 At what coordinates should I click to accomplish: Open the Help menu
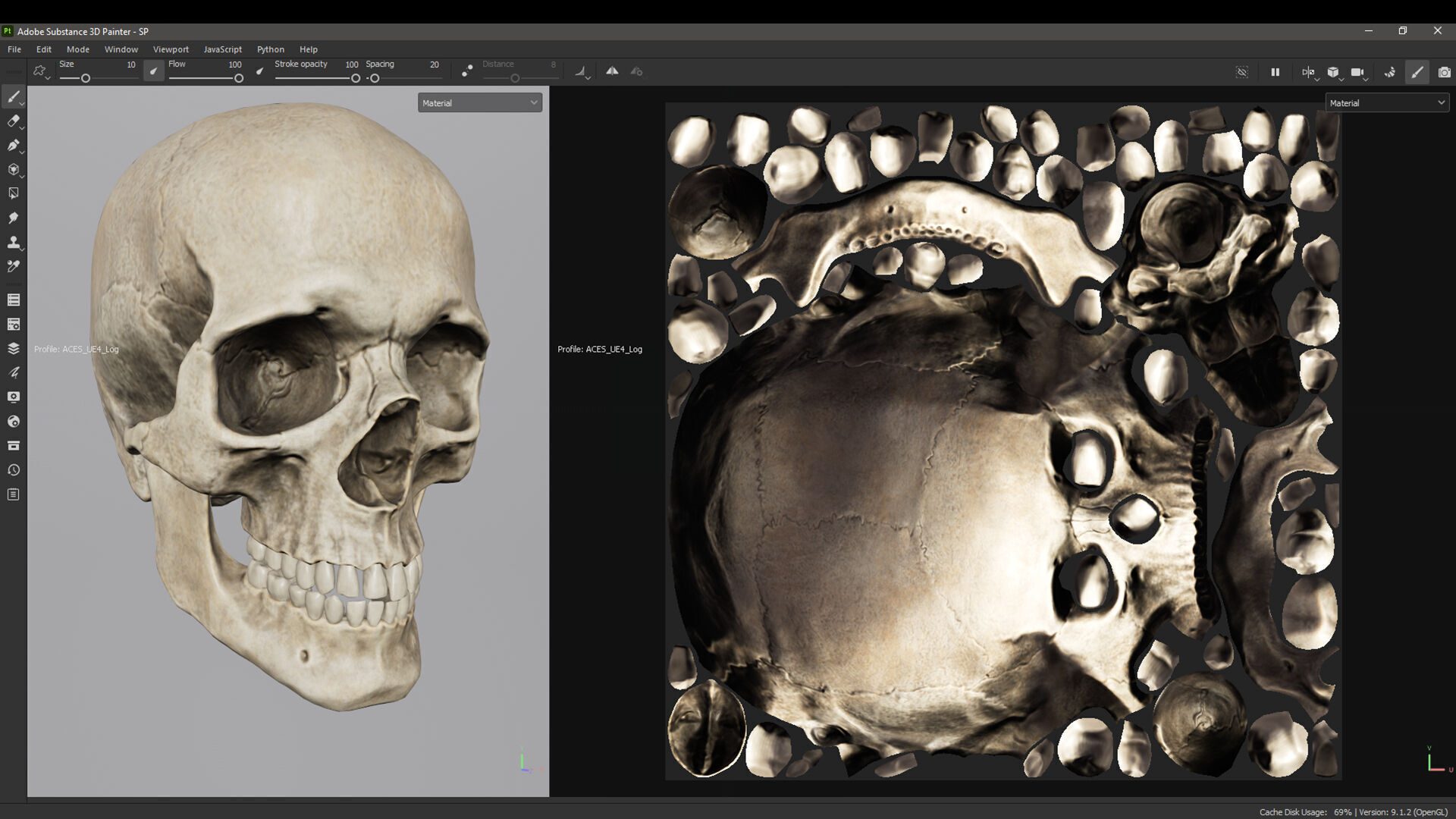(x=309, y=49)
